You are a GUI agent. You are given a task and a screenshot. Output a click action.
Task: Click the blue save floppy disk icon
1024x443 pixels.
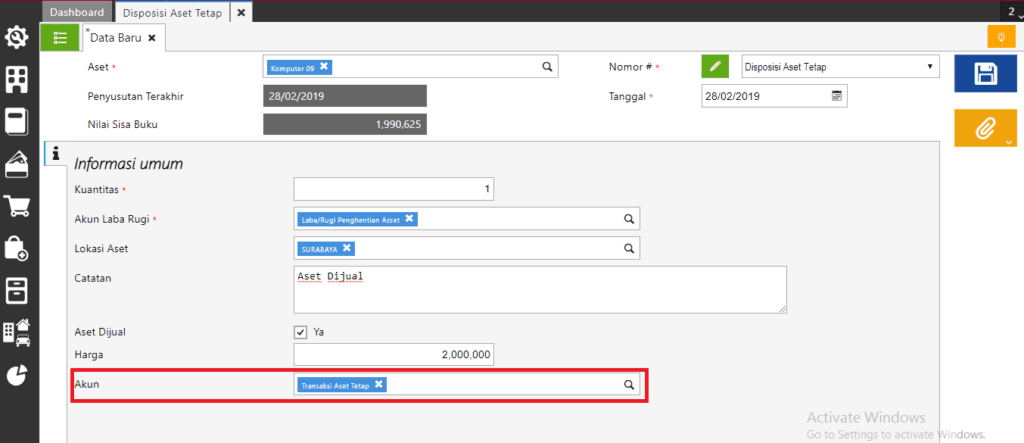(985, 76)
